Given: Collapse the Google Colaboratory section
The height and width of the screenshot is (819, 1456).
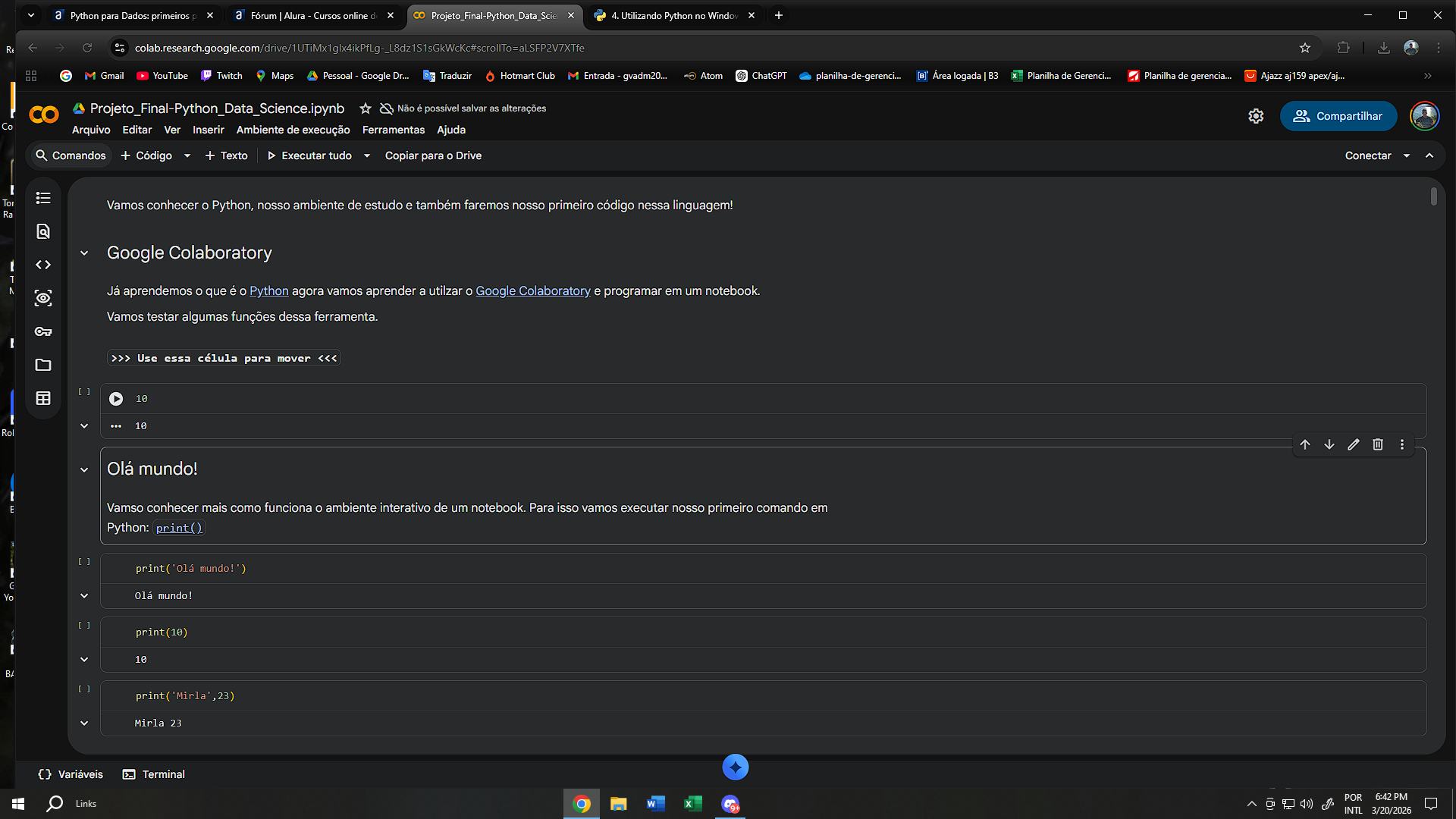Looking at the screenshot, I should point(84,253).
